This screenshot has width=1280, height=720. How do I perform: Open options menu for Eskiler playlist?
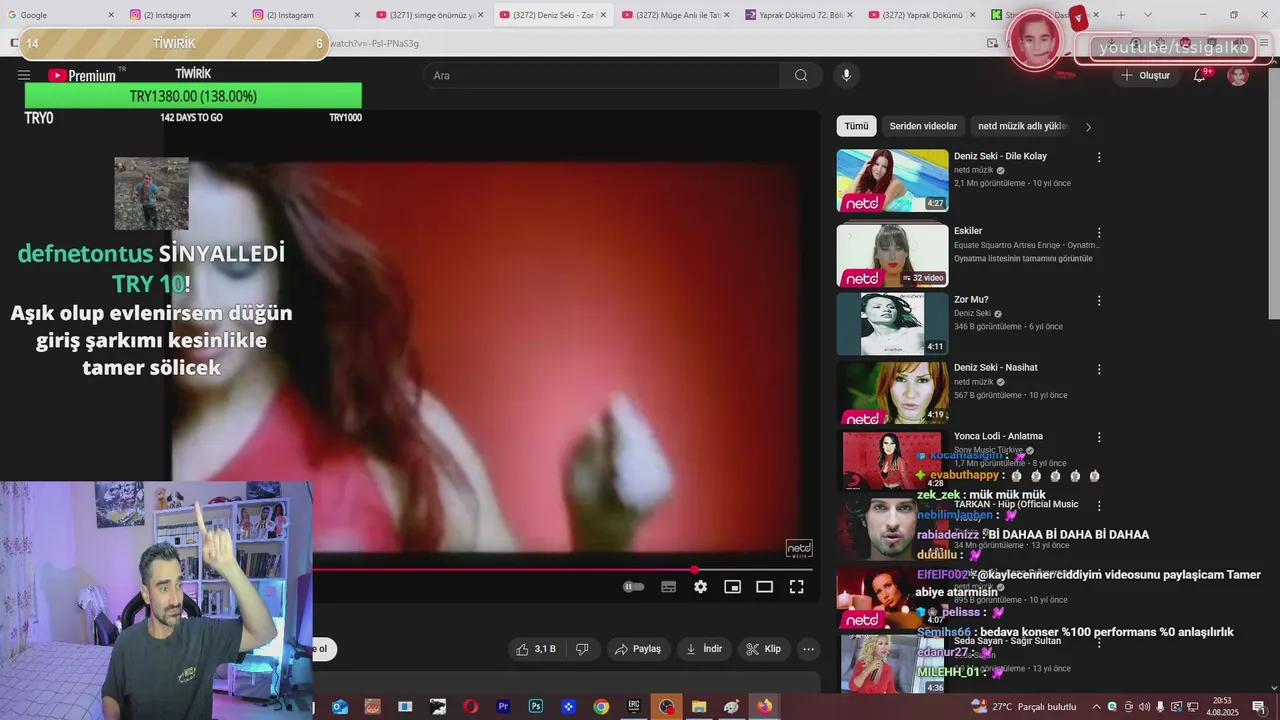pyautogui.click(x=1099, y=232)
